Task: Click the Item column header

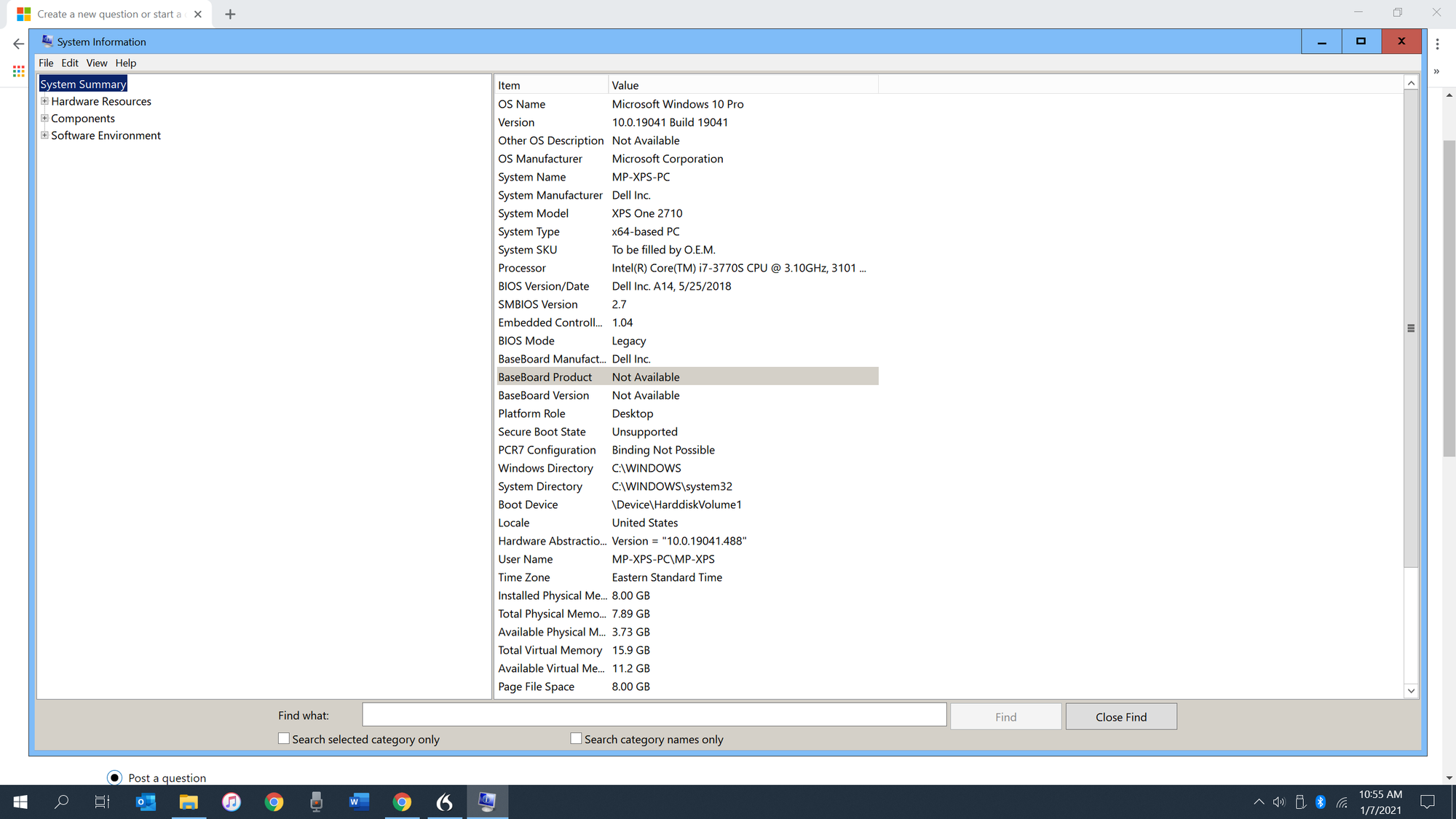Action: point(551,85)
